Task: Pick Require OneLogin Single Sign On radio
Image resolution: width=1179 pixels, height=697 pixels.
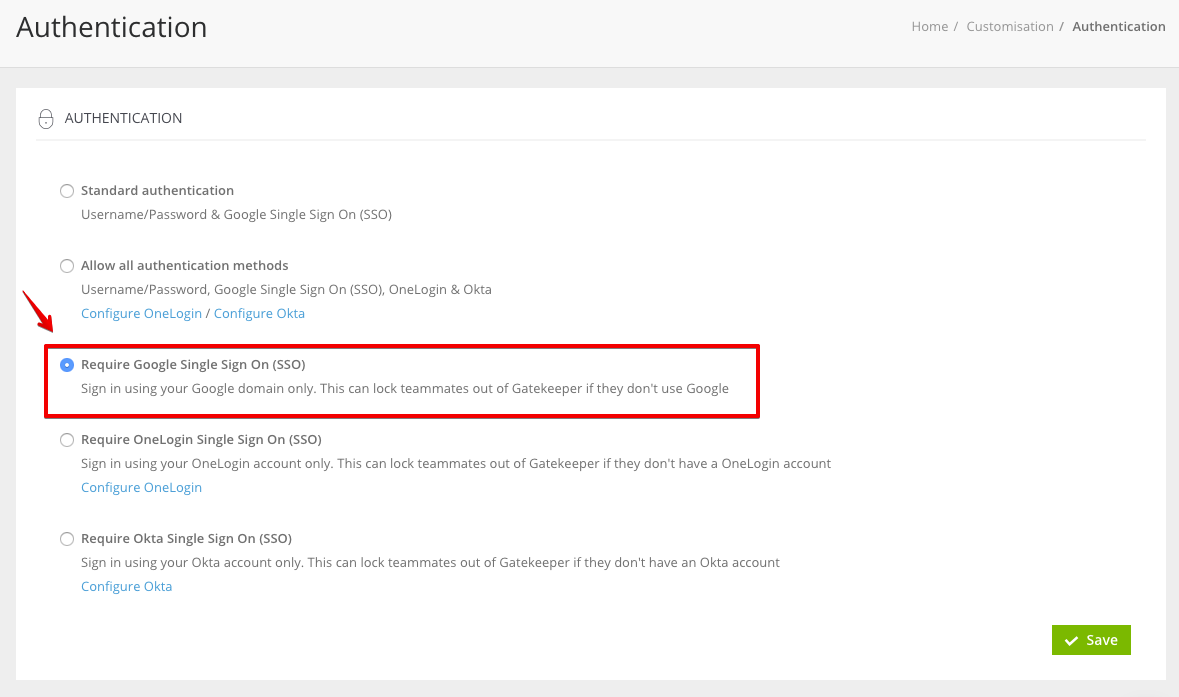Action: 67,440
